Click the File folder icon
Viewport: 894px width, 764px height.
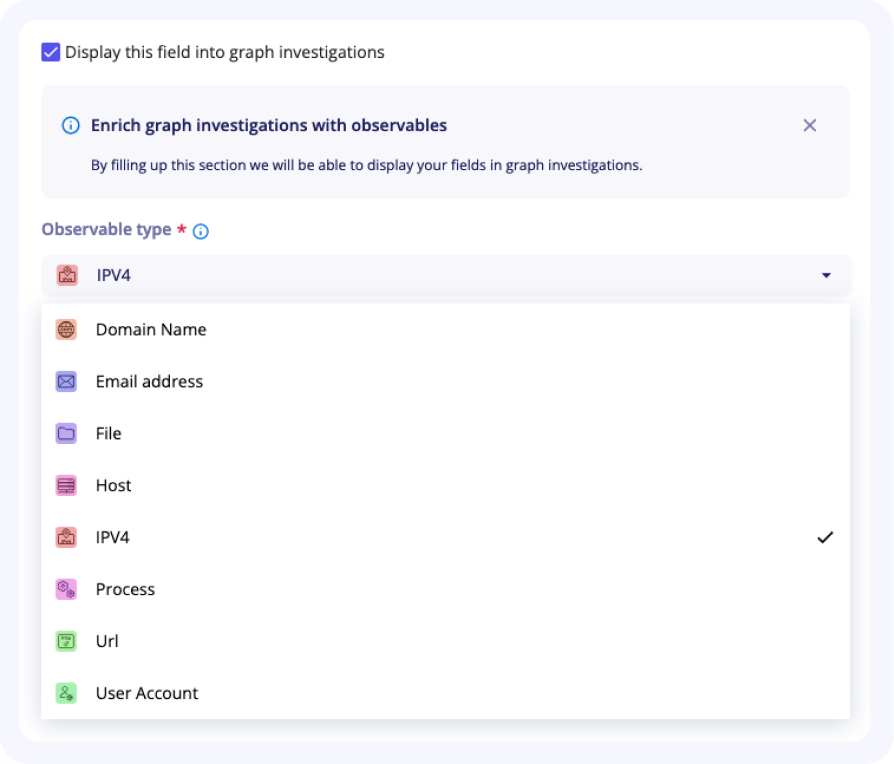pyautogui.click(x=65, y=433)
